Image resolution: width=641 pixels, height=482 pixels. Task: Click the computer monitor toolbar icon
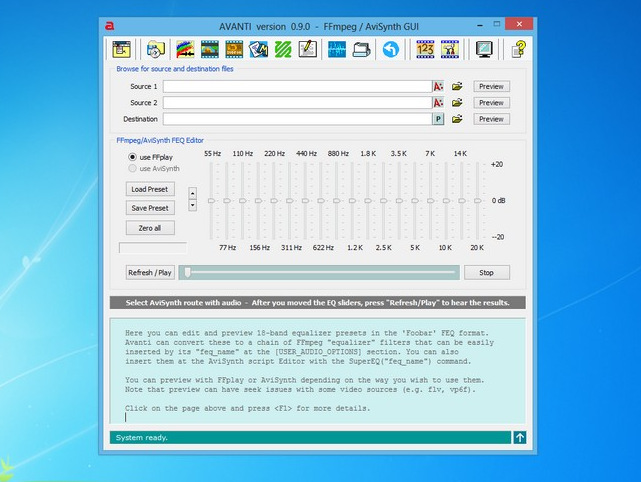(484, 49)
